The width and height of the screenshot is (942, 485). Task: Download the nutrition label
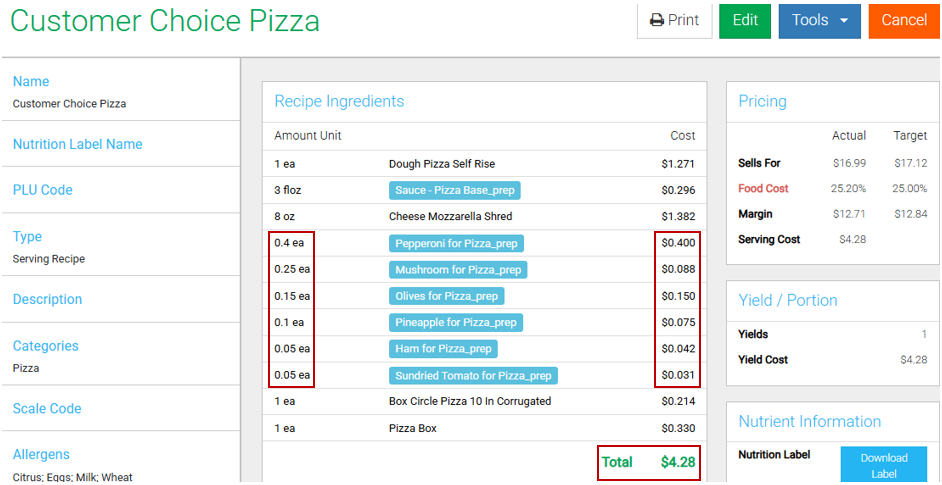tap(883, 466)
